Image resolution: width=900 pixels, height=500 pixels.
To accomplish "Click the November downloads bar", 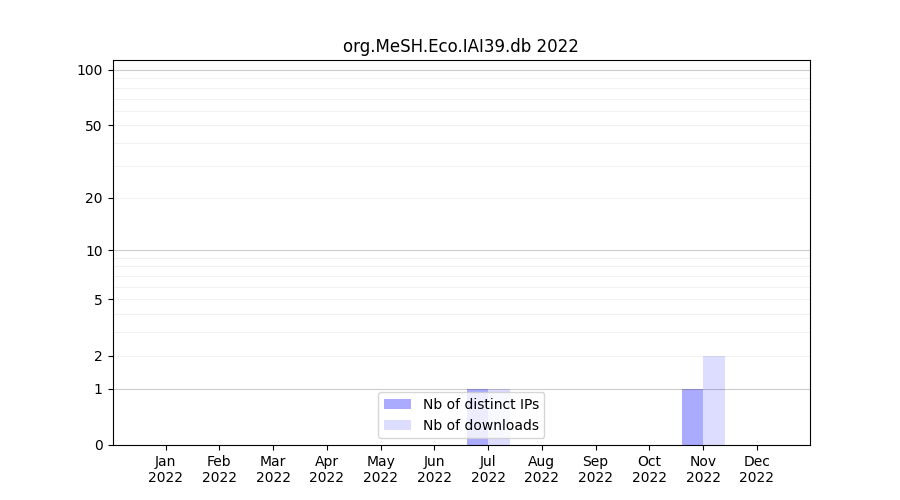I will coord(714,400).
